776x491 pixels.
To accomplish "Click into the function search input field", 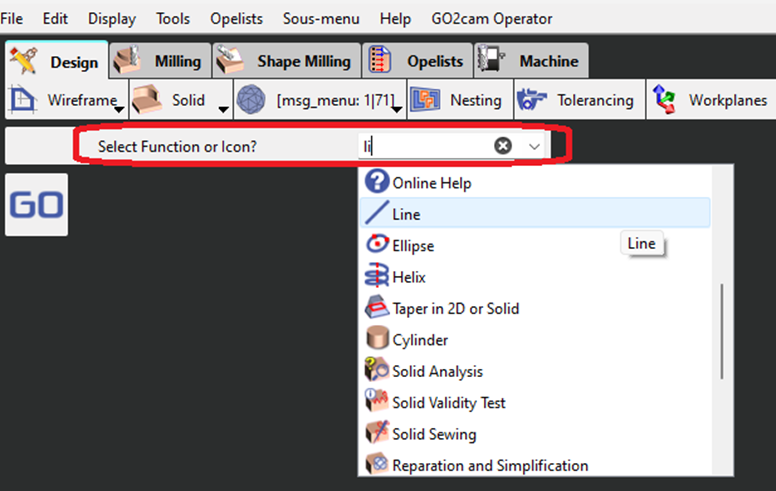I will tap(425, 146).
